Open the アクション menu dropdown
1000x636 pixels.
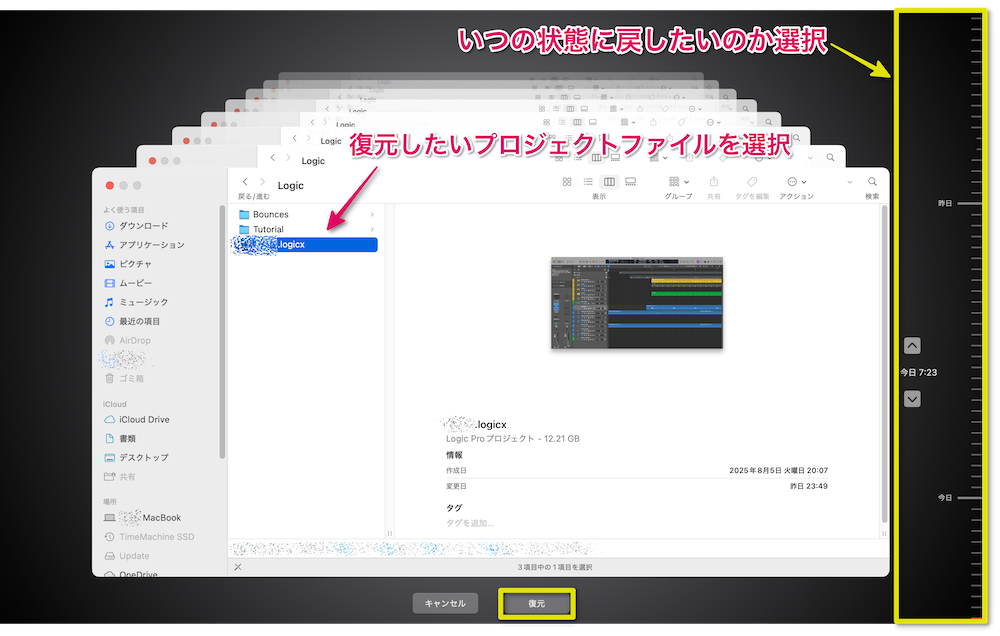797,182
